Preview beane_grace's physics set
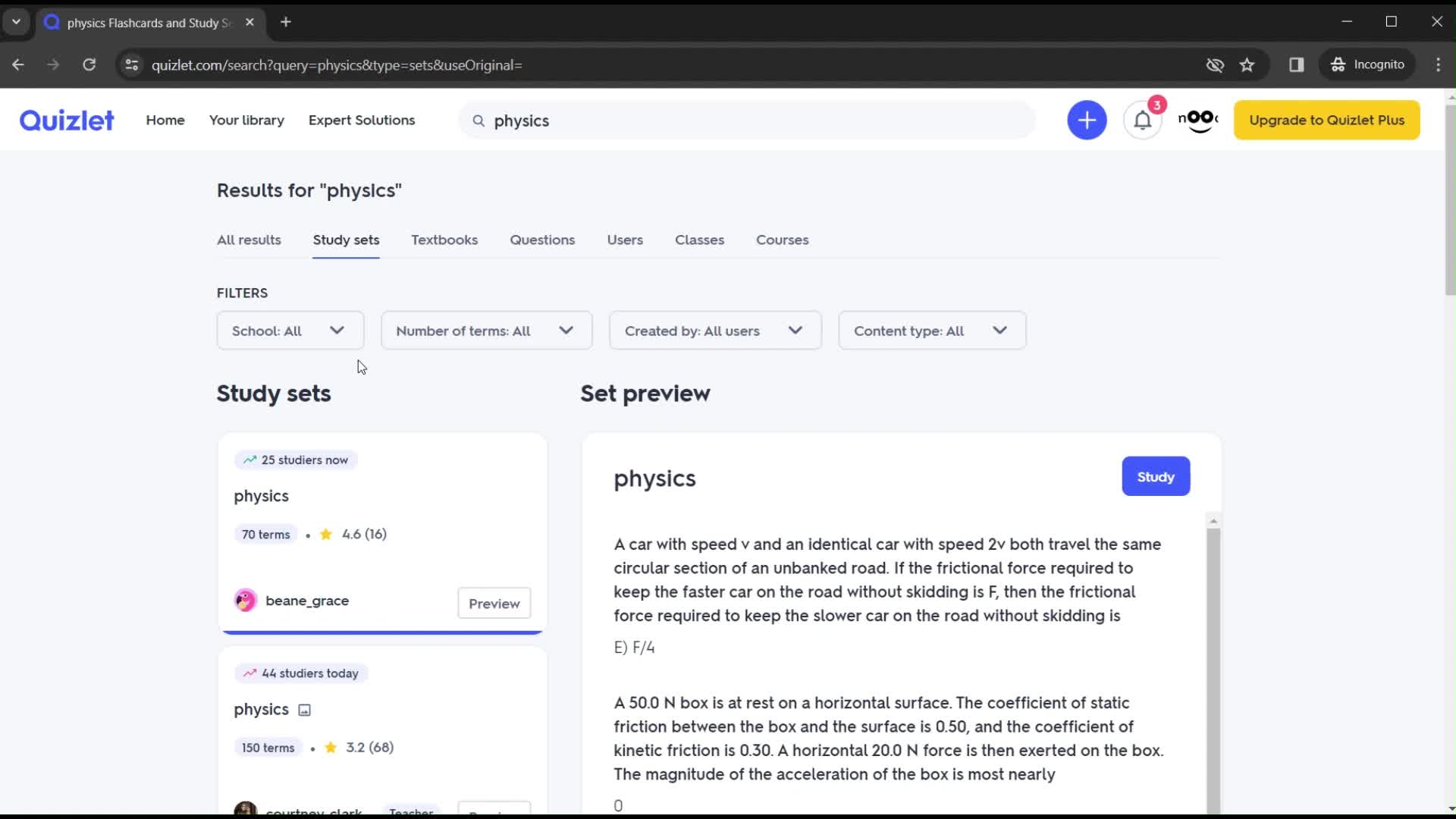 click(494, 604)
